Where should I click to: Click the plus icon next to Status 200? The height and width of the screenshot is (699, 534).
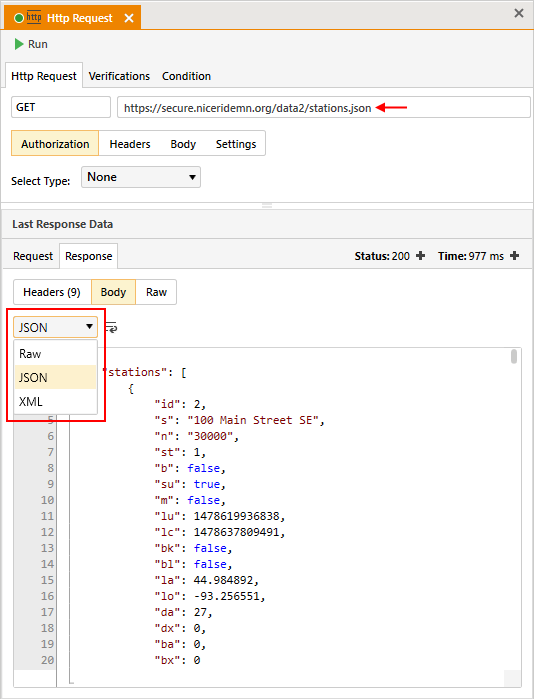[x=420, y=256]
